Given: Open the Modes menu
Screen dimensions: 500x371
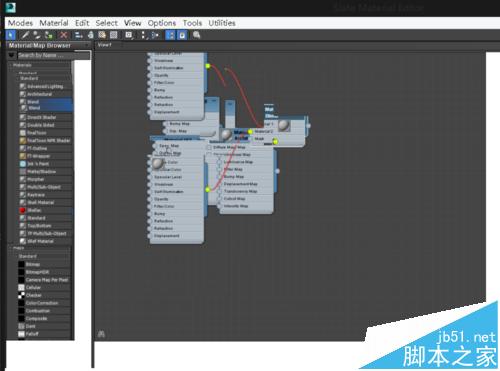Looking at the screenshot, I should tap(20, 23).
